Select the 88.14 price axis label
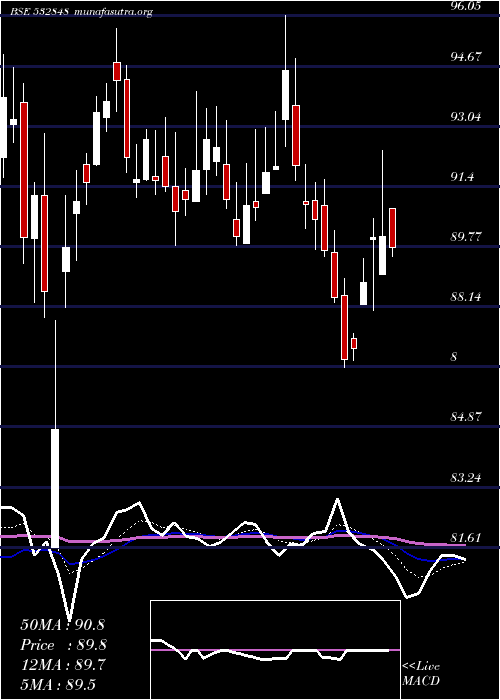This screenshot has width=500, height=700. [x=466, y=296]
